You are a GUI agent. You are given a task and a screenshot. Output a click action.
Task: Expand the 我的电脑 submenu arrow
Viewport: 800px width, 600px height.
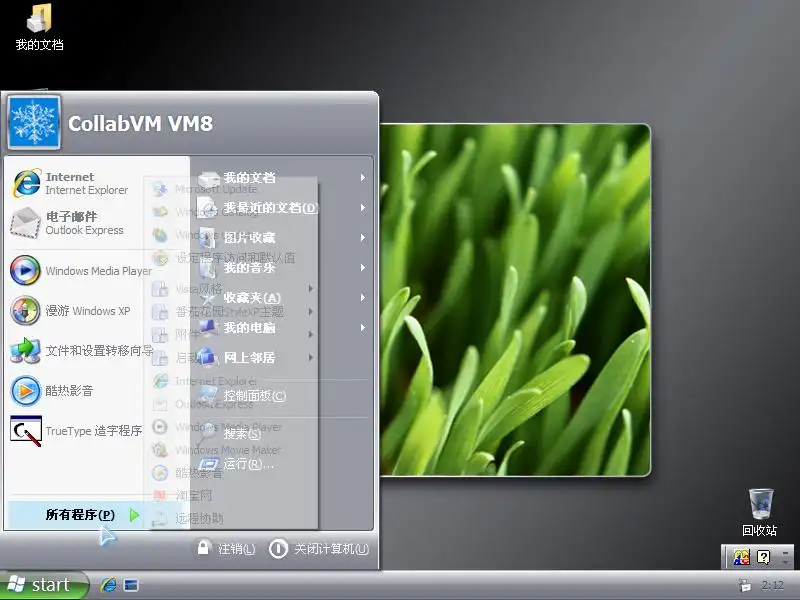coord(363,328)
